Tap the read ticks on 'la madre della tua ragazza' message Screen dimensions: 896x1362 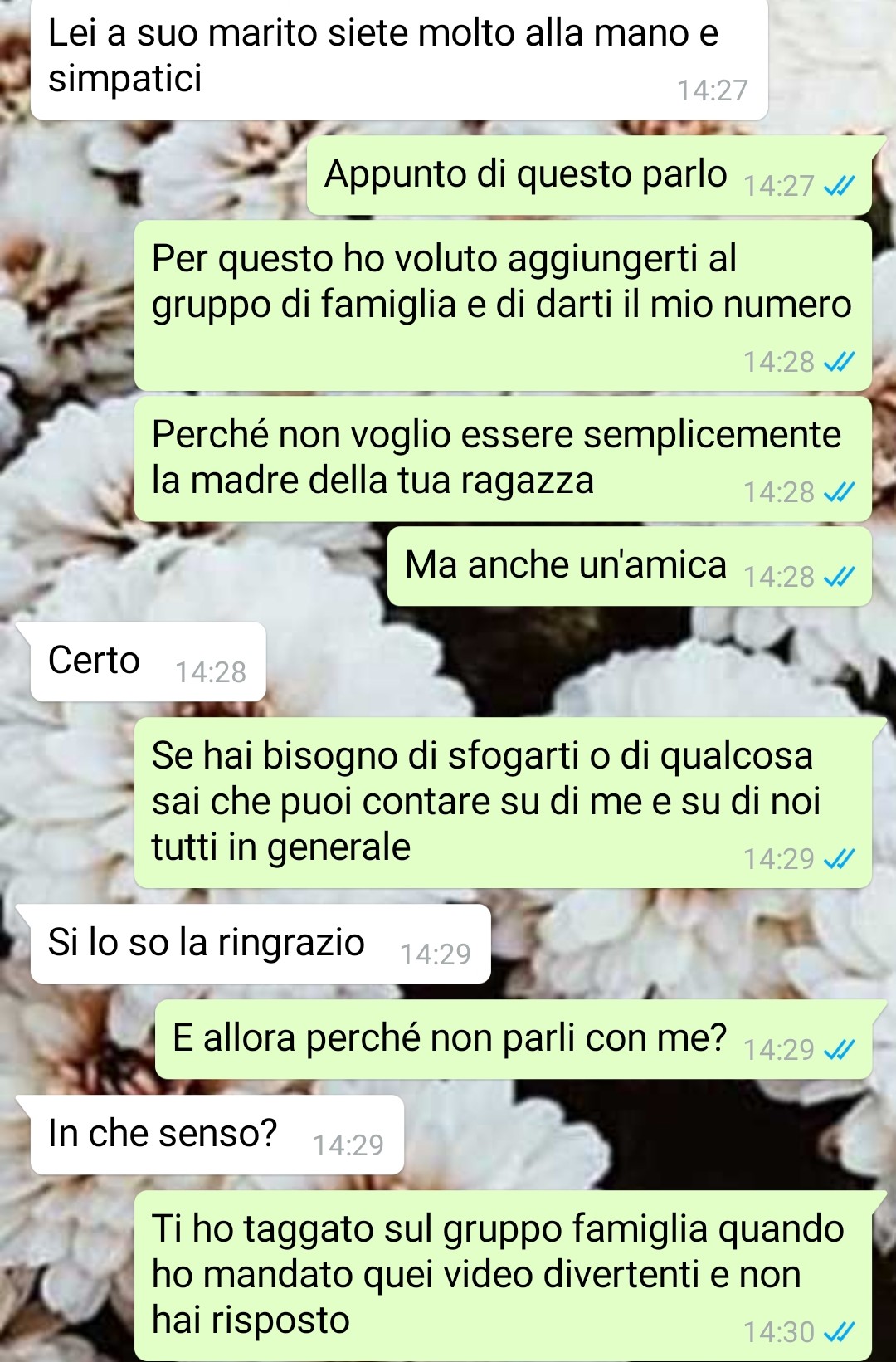click(x=839, y=492)
